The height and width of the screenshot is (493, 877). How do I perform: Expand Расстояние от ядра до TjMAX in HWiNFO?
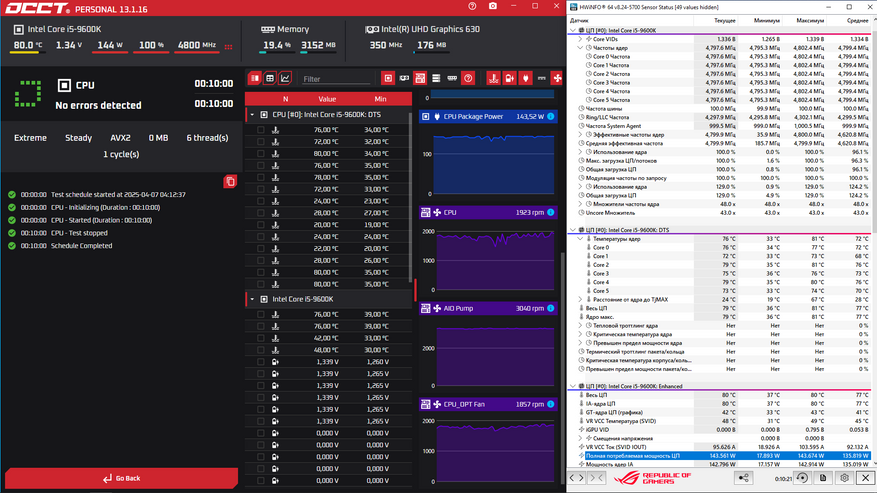coord(580,299)
